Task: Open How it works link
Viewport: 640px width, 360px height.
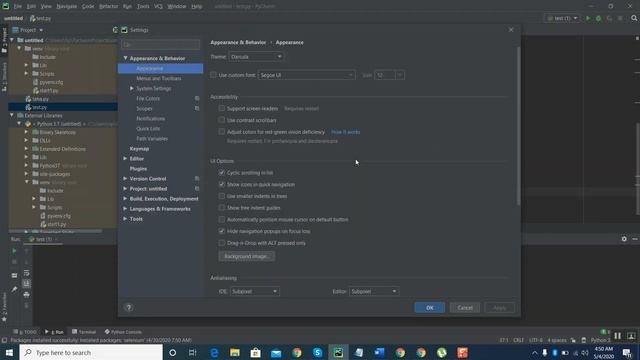Action: pyautogui.click(x=345, y=132)
